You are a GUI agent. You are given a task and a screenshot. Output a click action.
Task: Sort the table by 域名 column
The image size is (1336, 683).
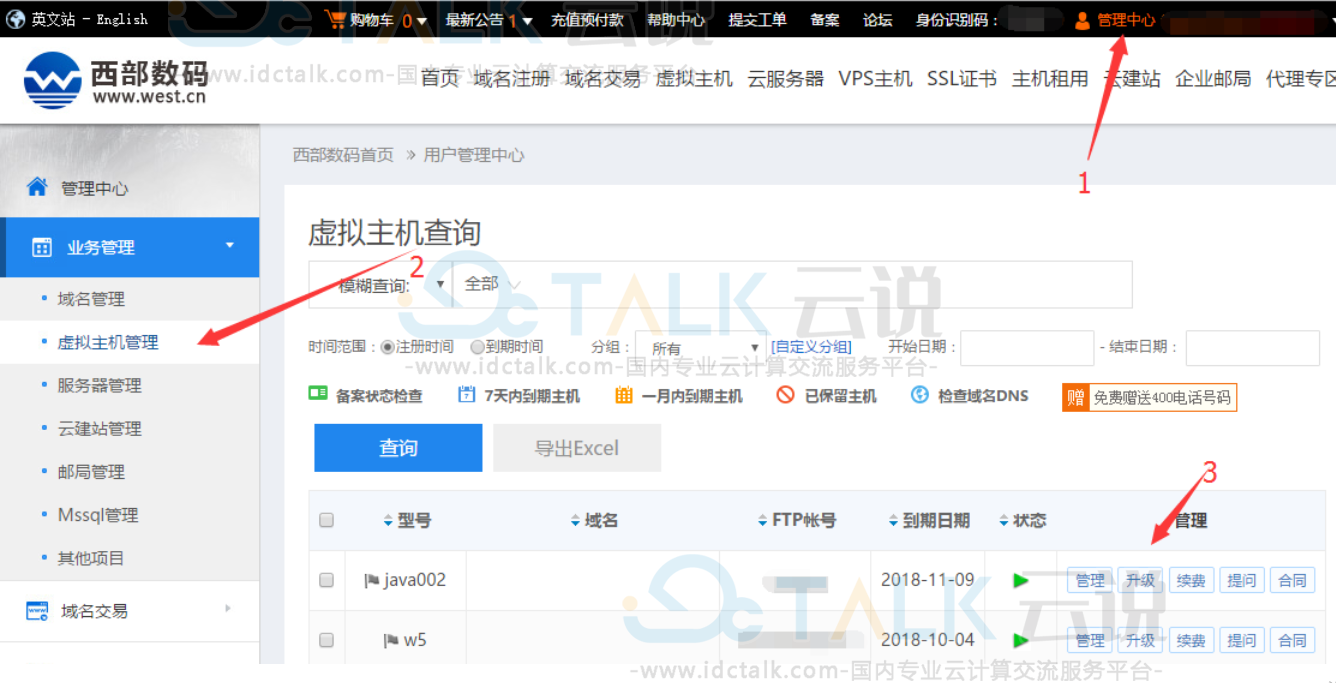click(594, 520)
